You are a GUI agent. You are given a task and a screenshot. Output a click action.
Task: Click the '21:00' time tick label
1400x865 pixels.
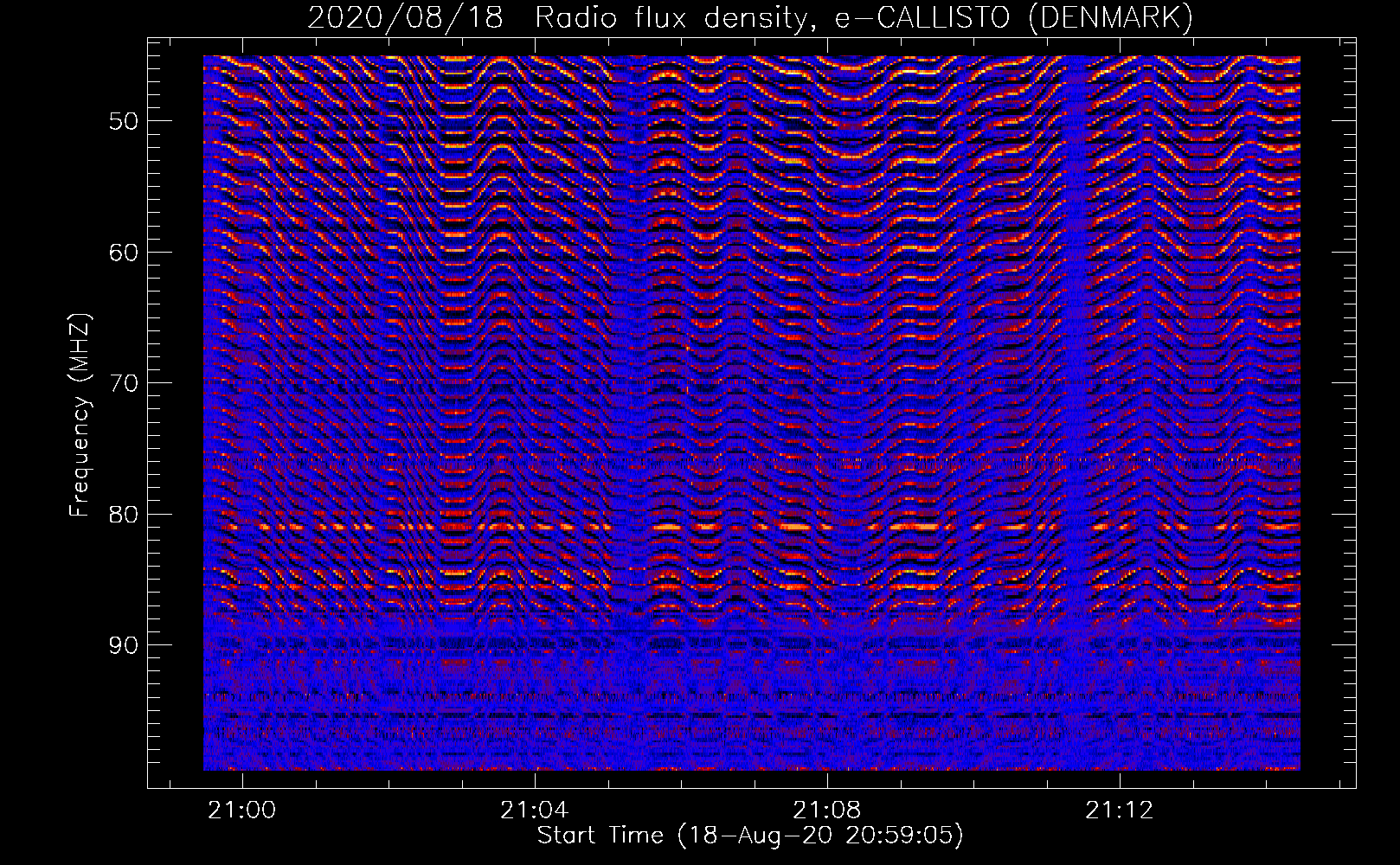[242, 811]
